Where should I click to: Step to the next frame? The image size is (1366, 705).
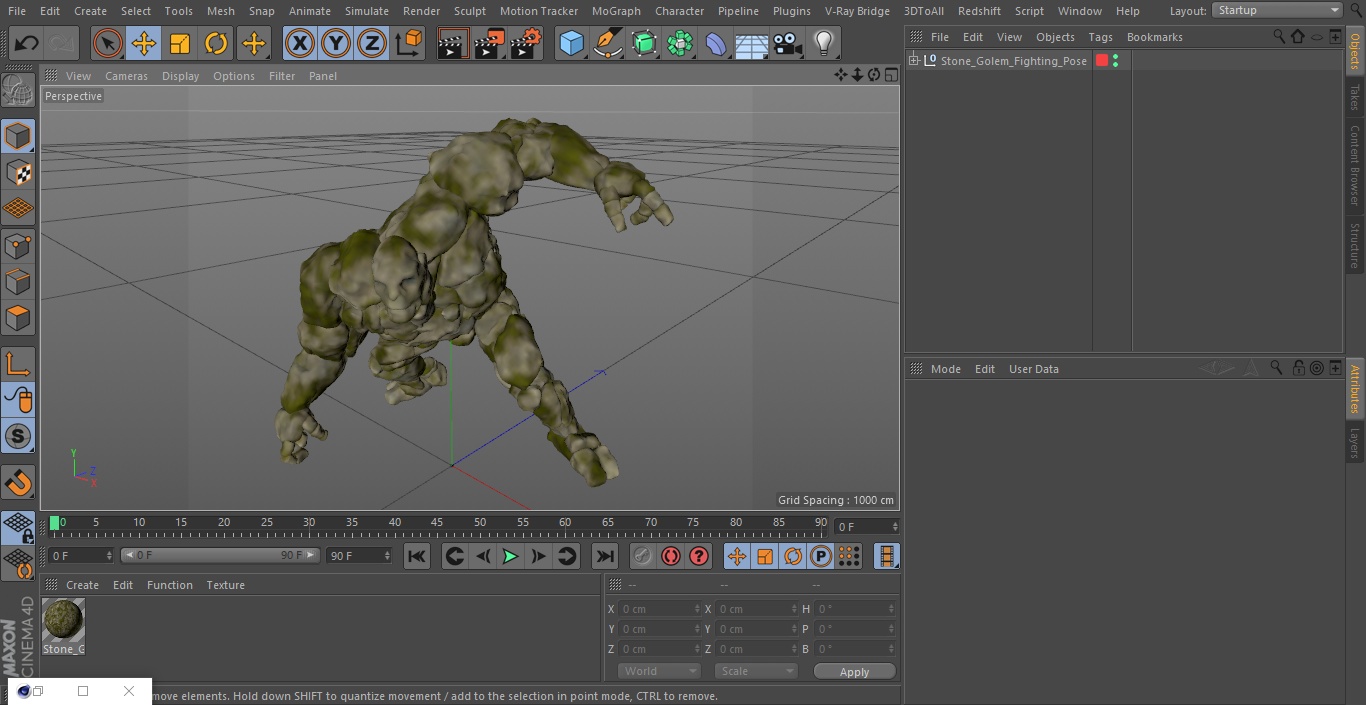[x=538, y=556]
